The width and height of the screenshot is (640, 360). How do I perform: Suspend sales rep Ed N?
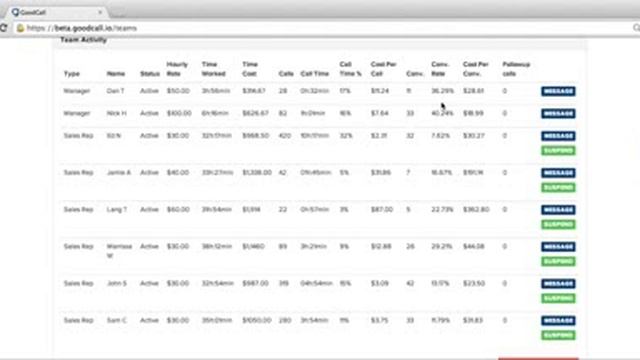point(558,151)
